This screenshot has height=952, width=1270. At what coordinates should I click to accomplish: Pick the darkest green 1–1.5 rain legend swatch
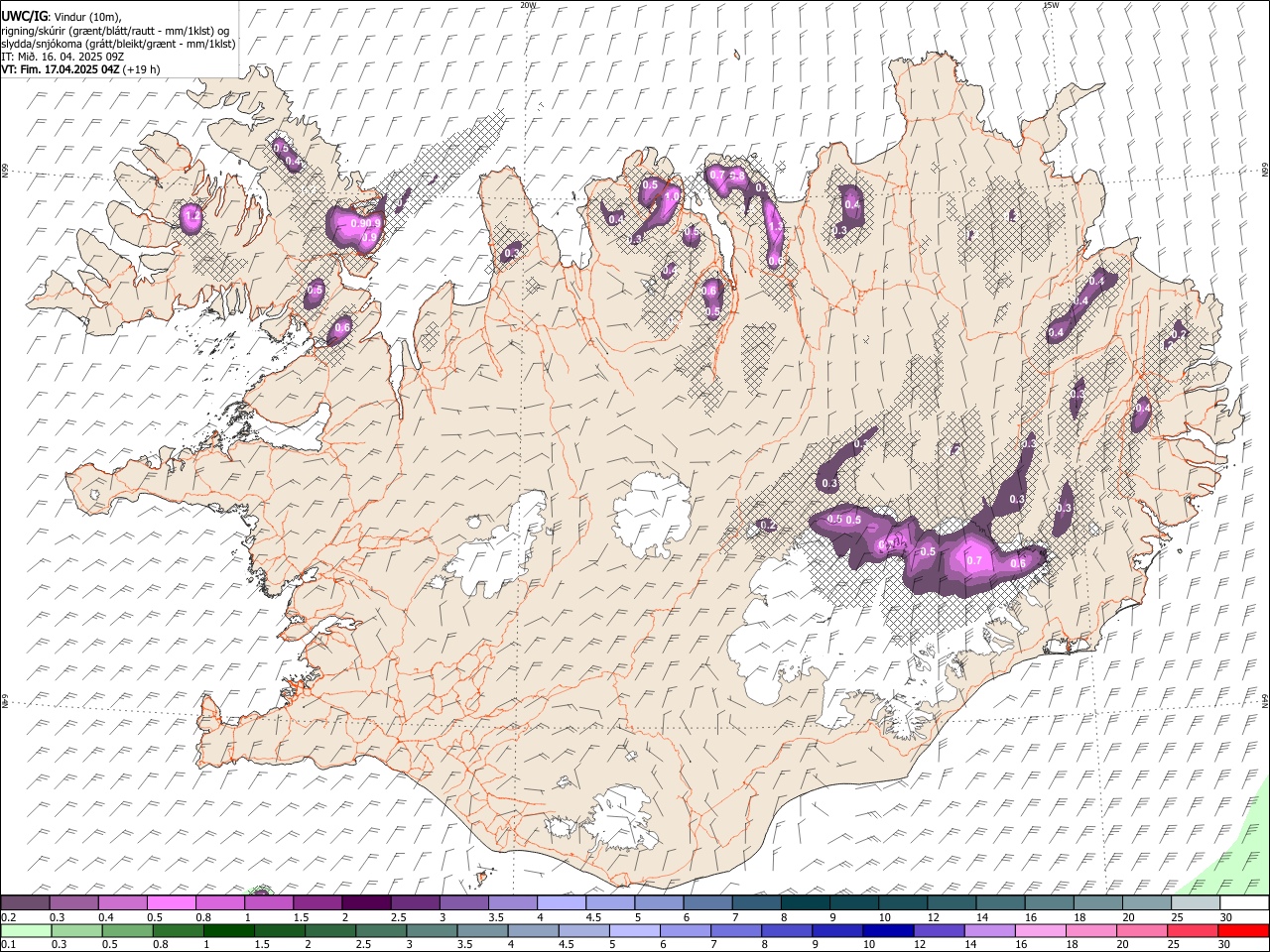(x=229, y=930)
